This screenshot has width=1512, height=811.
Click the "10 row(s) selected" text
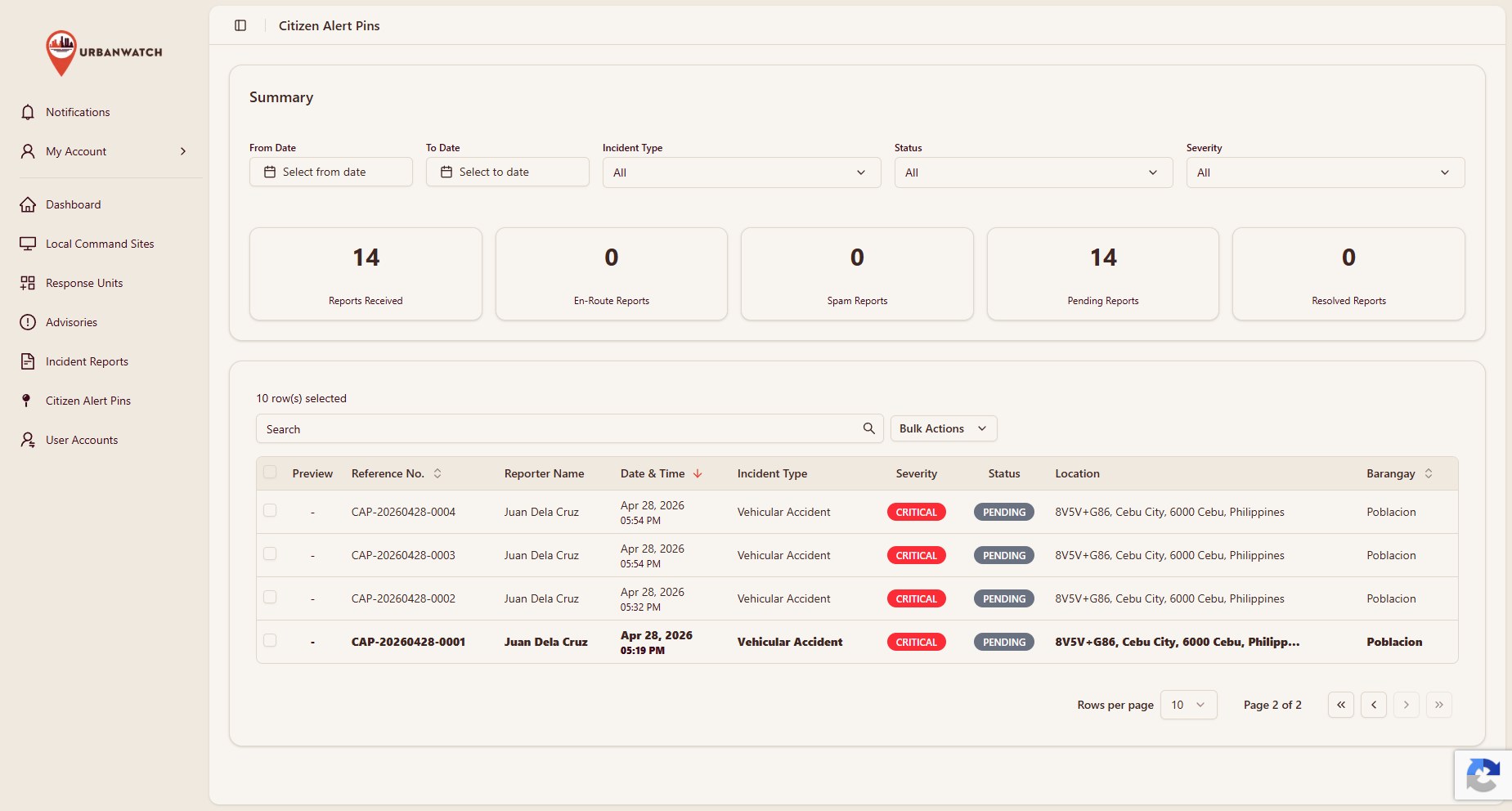[302, 398]
